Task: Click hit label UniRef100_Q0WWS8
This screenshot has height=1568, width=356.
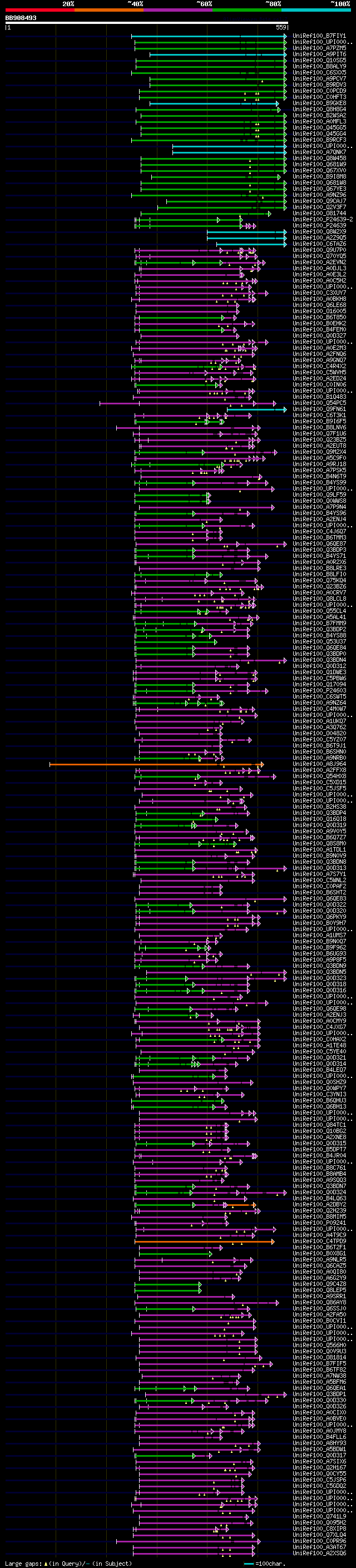Action: click(319, 501)
